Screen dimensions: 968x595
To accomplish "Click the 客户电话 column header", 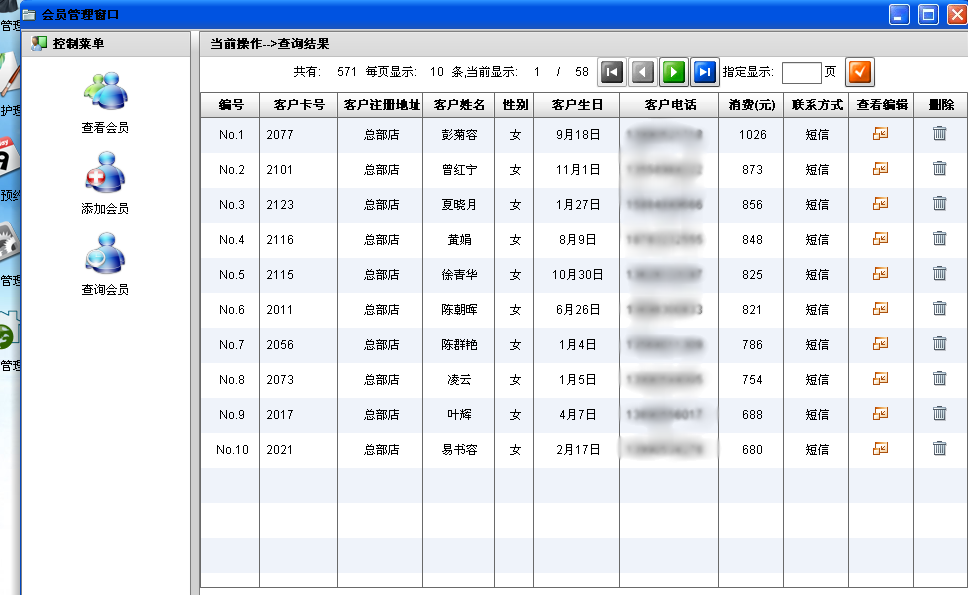I will pyautogui.click(x=669, y=105).
